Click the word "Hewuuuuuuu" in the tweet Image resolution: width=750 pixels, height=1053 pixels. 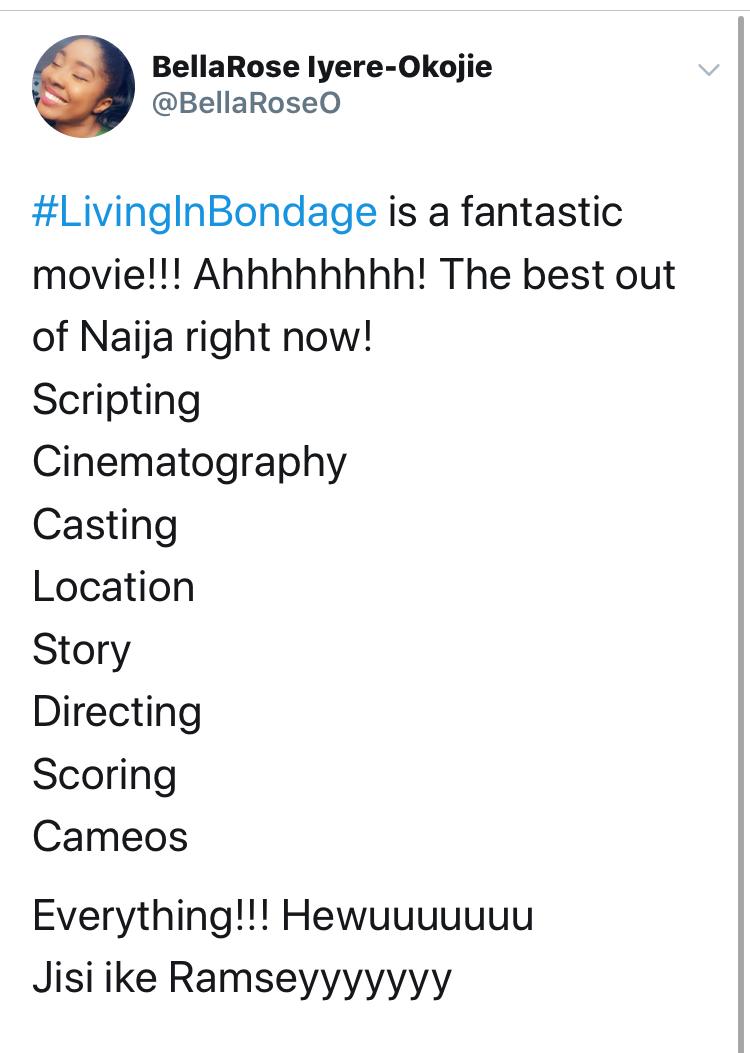(407, 916)
